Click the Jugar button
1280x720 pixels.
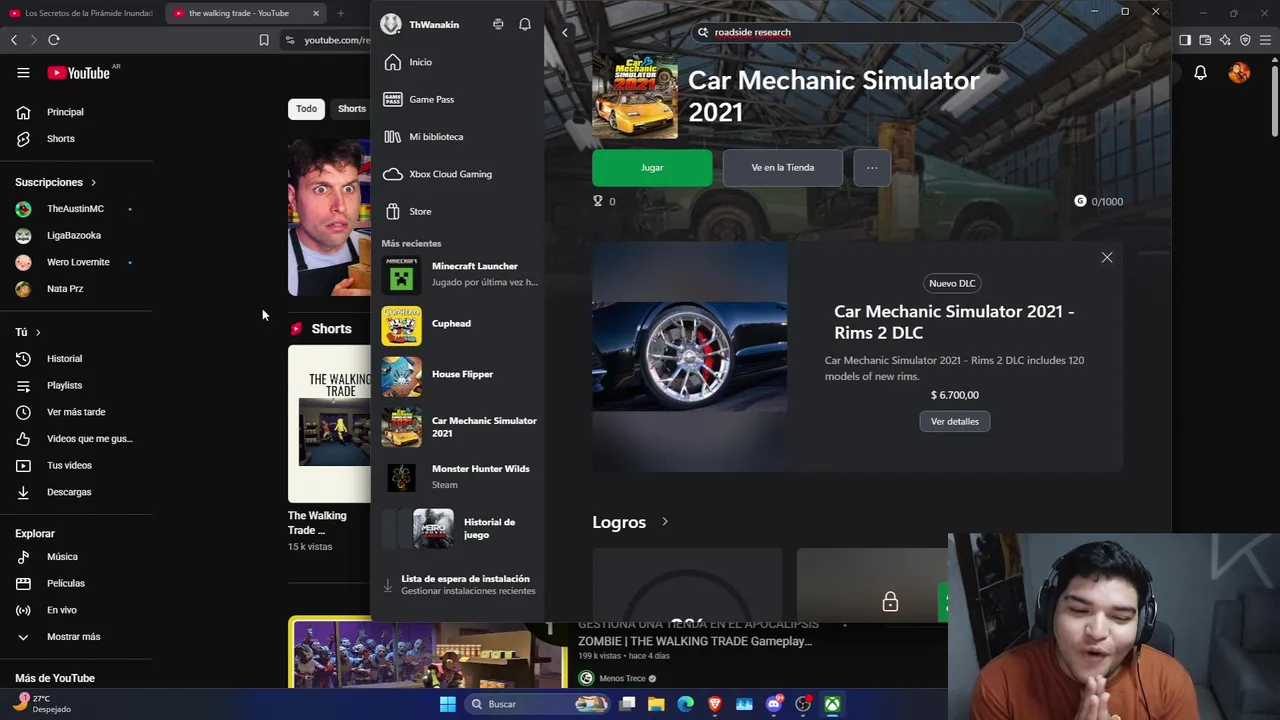(x=652, y=168)
